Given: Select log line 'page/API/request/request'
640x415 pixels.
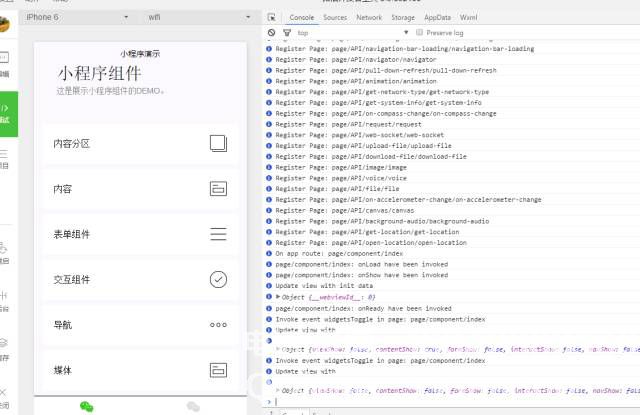Looking at the screenshot, I should [x=348, y=124].
